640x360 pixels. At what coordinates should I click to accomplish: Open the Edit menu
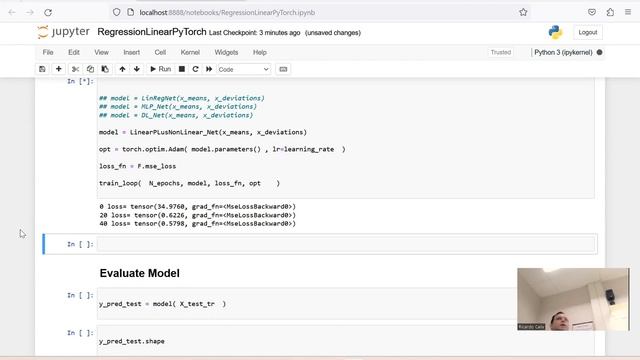pos(74,52)
